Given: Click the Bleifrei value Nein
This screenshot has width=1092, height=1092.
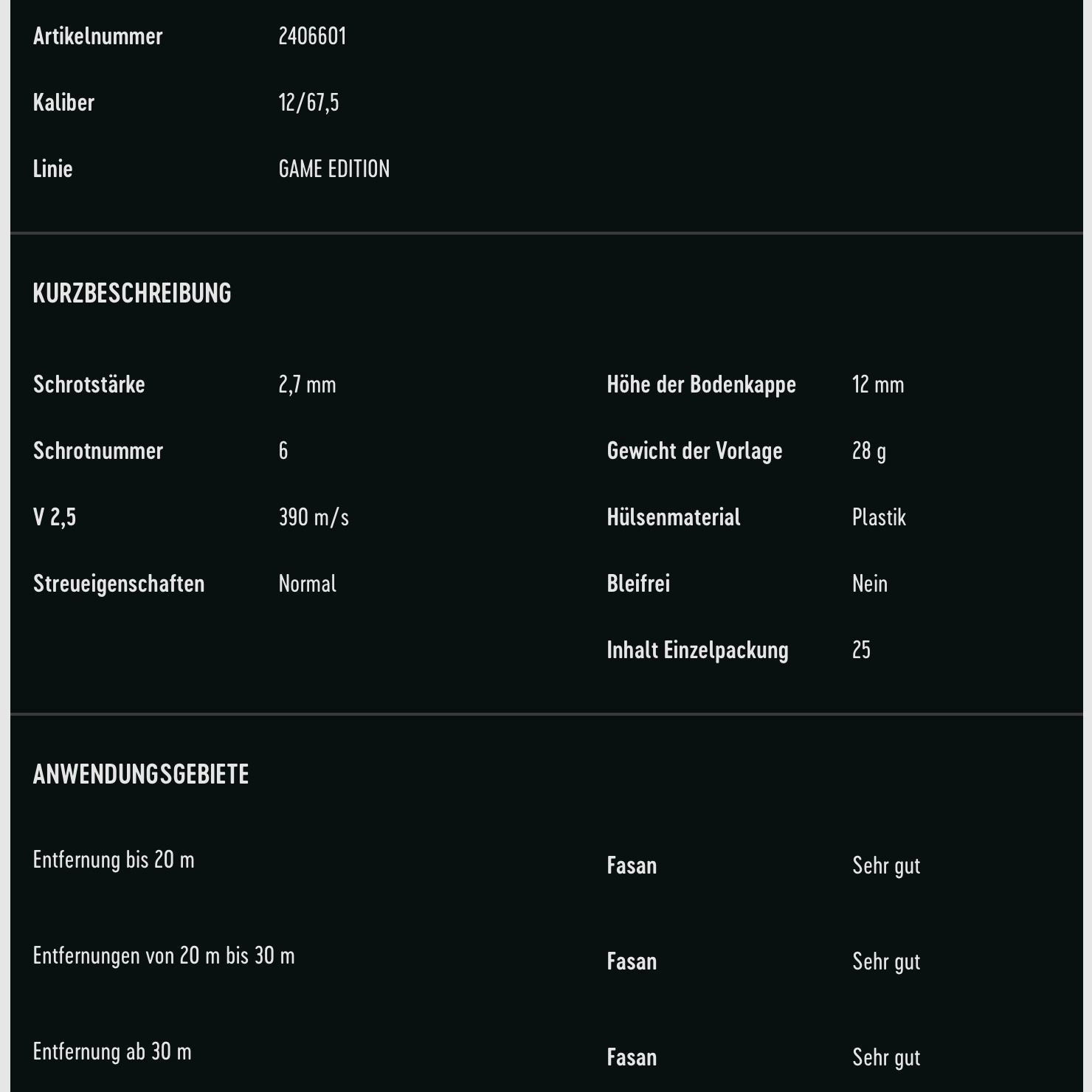Looking at the screenshot, I should [x=869, y=584].
